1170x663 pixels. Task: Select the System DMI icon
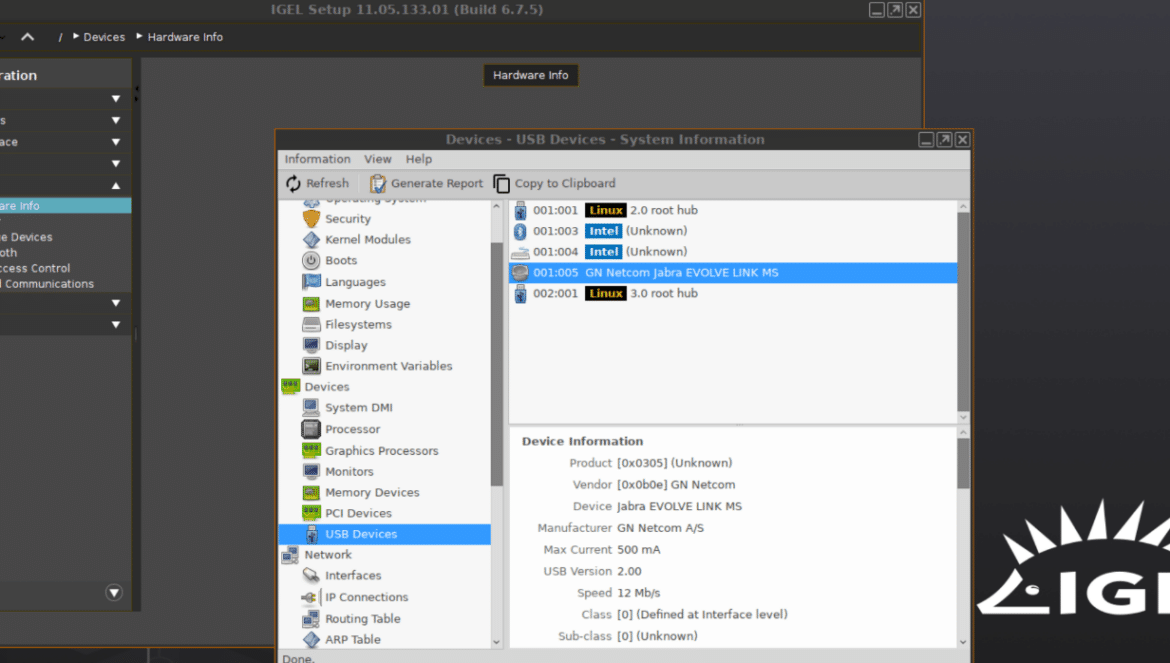coord(311,407)
